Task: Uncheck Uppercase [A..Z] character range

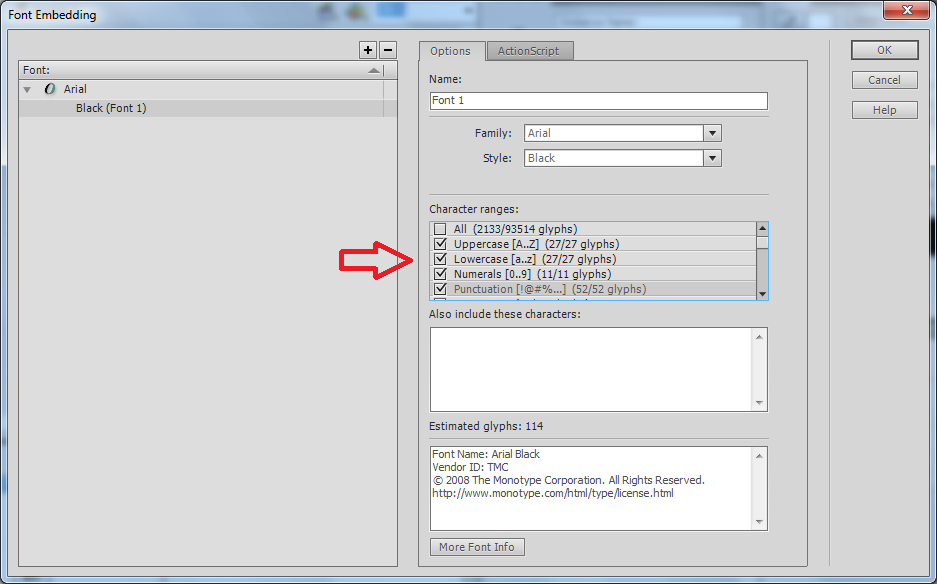Action: click(x=440, y=244)
